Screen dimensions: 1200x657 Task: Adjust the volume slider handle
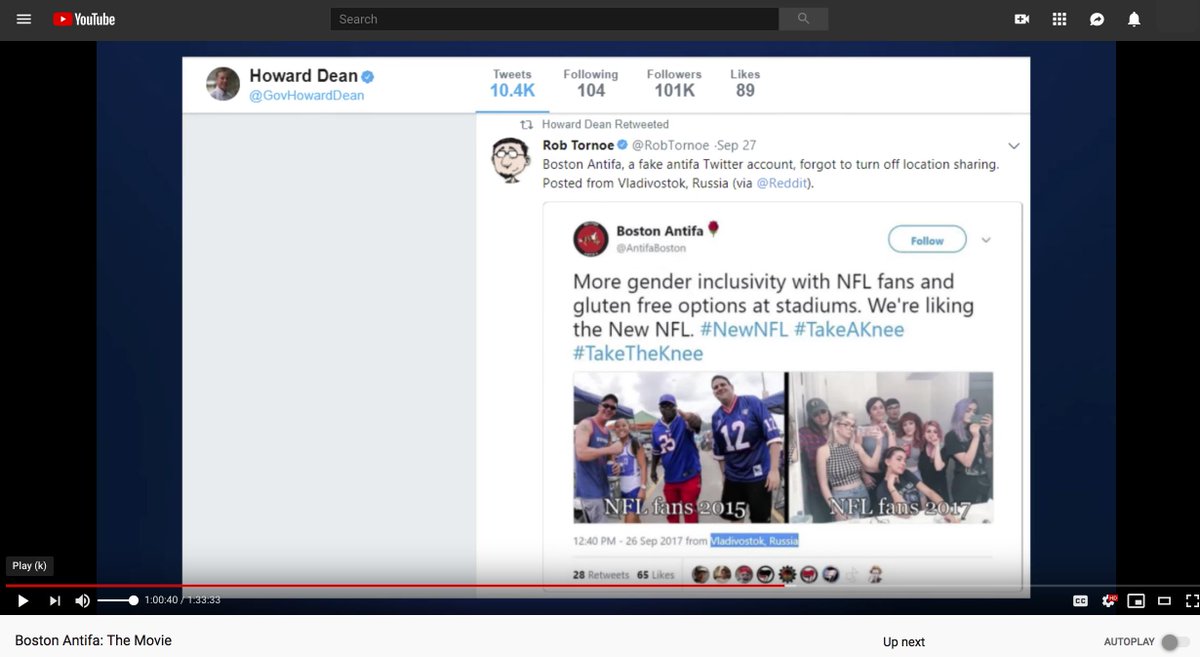[133, 600]
